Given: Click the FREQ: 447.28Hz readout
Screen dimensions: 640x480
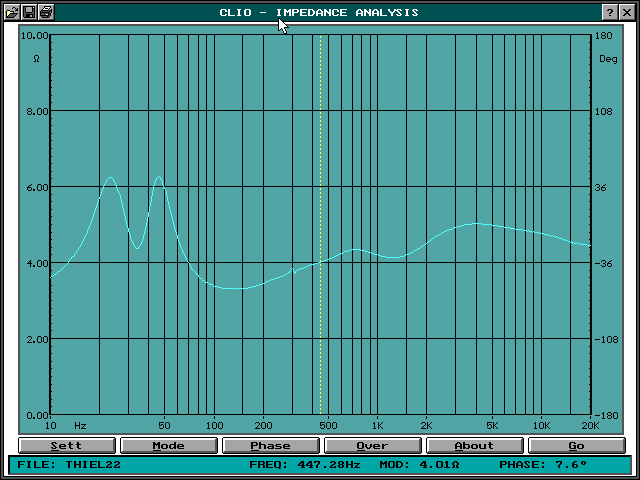Looking at the screenshot, I should coord(304,465).
